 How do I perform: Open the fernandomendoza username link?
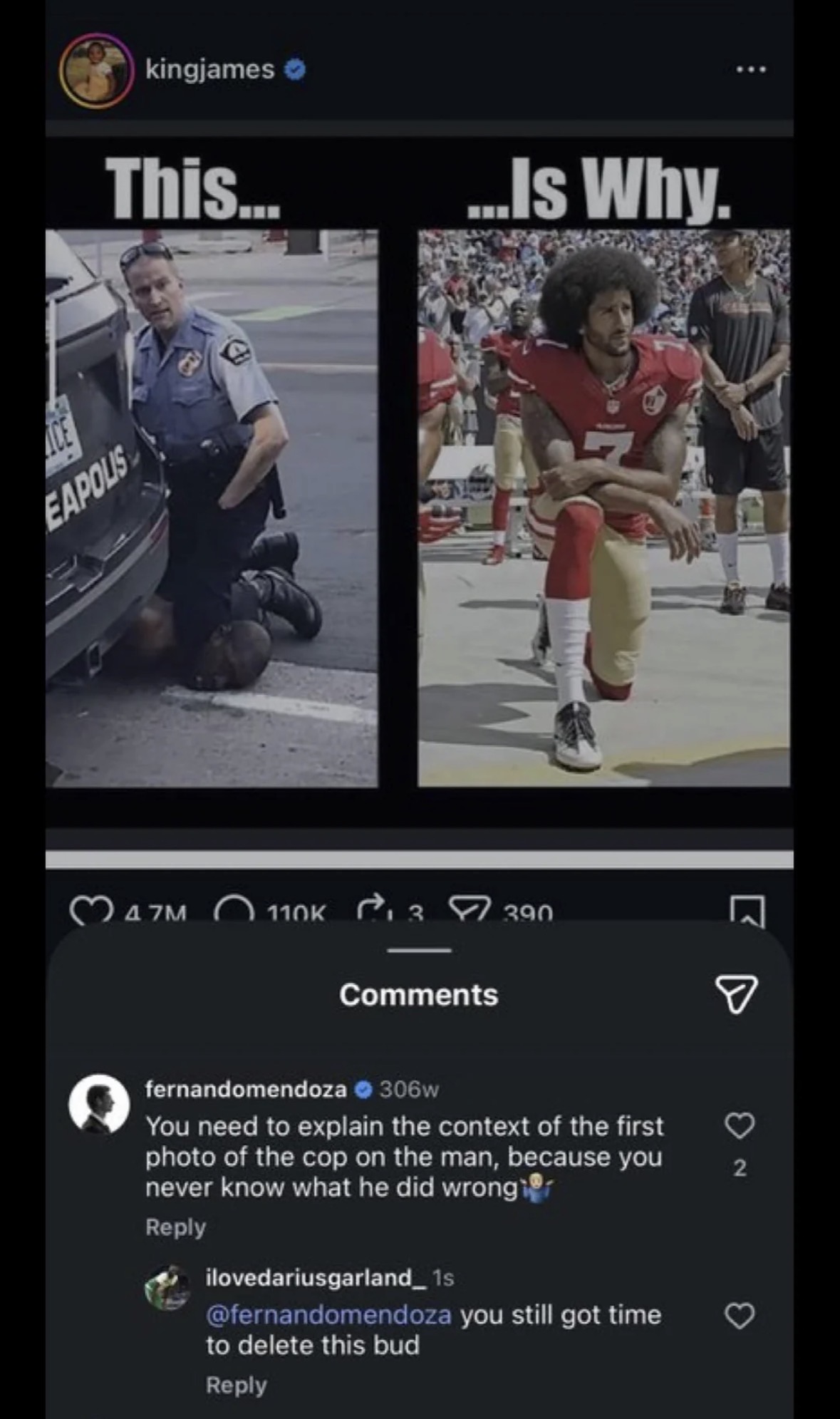pyautogui.click(x=246, y=1089)
